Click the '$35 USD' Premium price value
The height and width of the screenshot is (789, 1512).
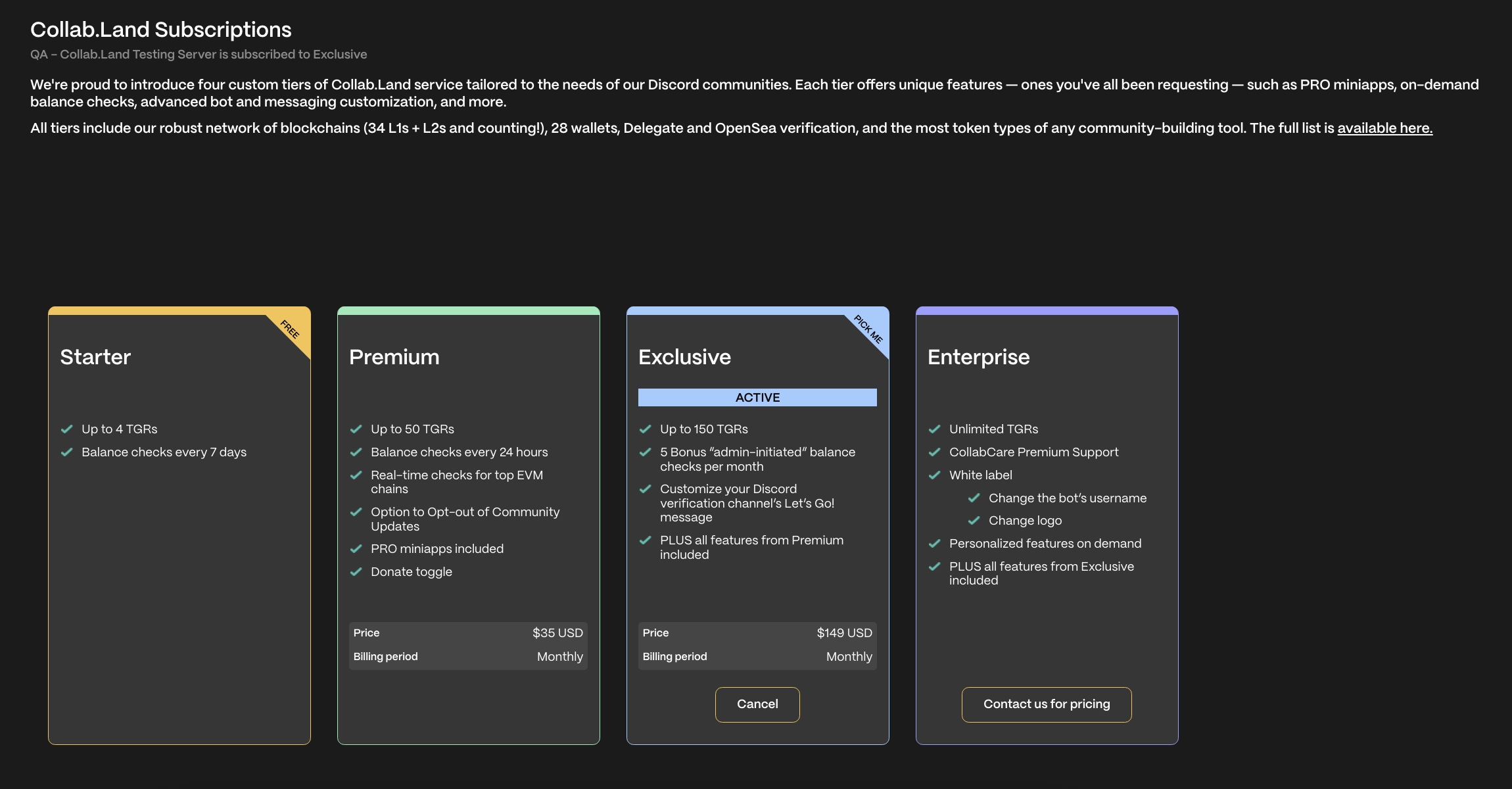557,633
